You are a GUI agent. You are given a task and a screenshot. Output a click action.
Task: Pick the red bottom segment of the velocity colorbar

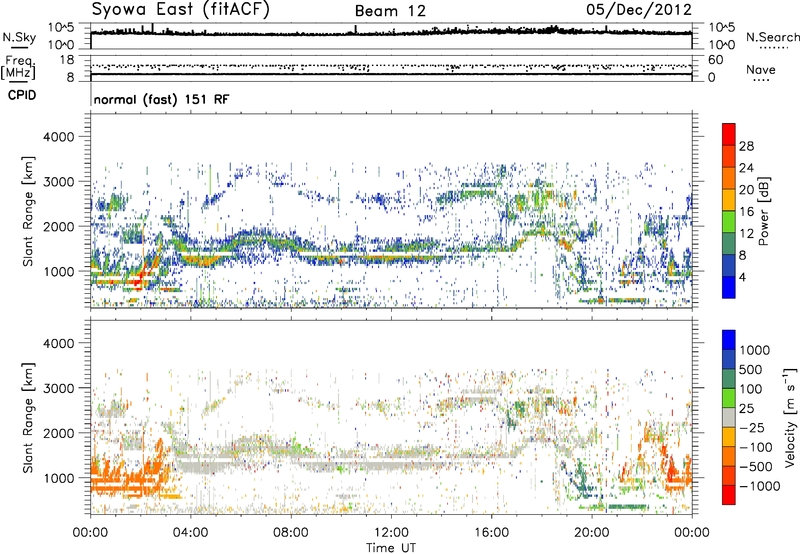pos(729,495)
